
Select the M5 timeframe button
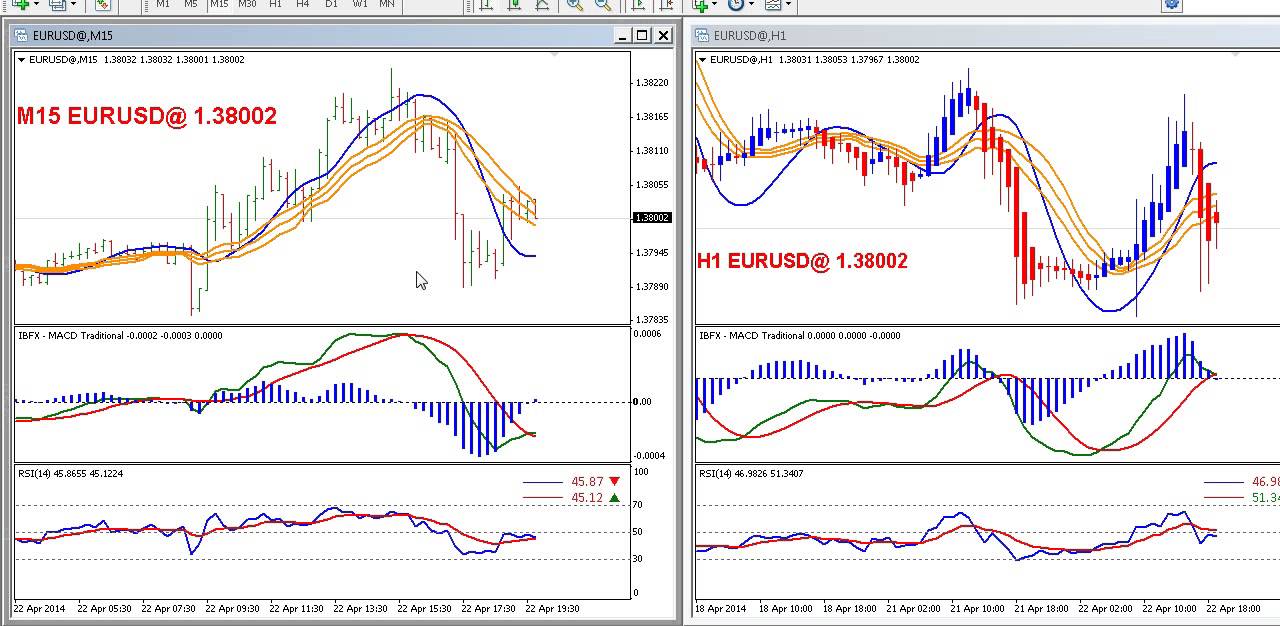click(190, 4)
